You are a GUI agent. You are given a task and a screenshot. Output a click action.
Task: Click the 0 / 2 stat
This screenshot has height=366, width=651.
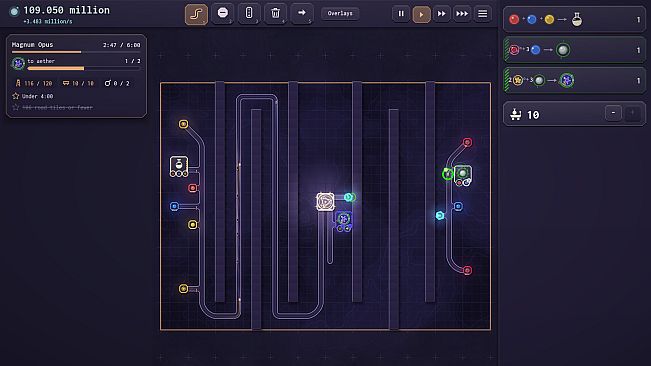(x=117, y=83)
